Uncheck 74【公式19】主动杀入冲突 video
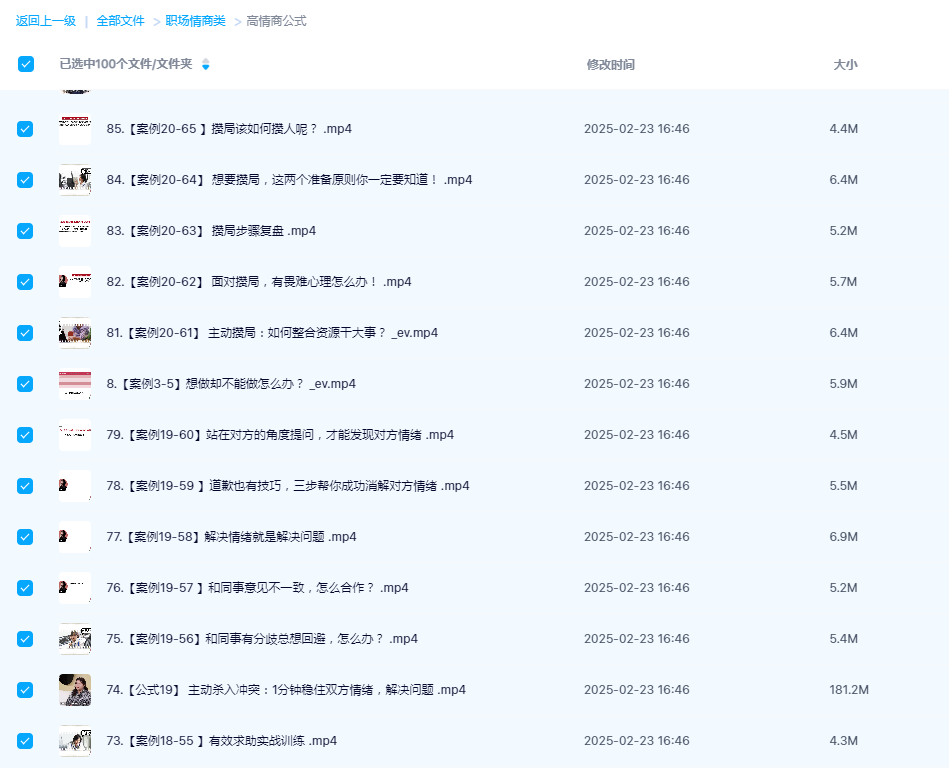Viewport: 949px width, 768px height. pyautogui.click(x=24, y=689)
